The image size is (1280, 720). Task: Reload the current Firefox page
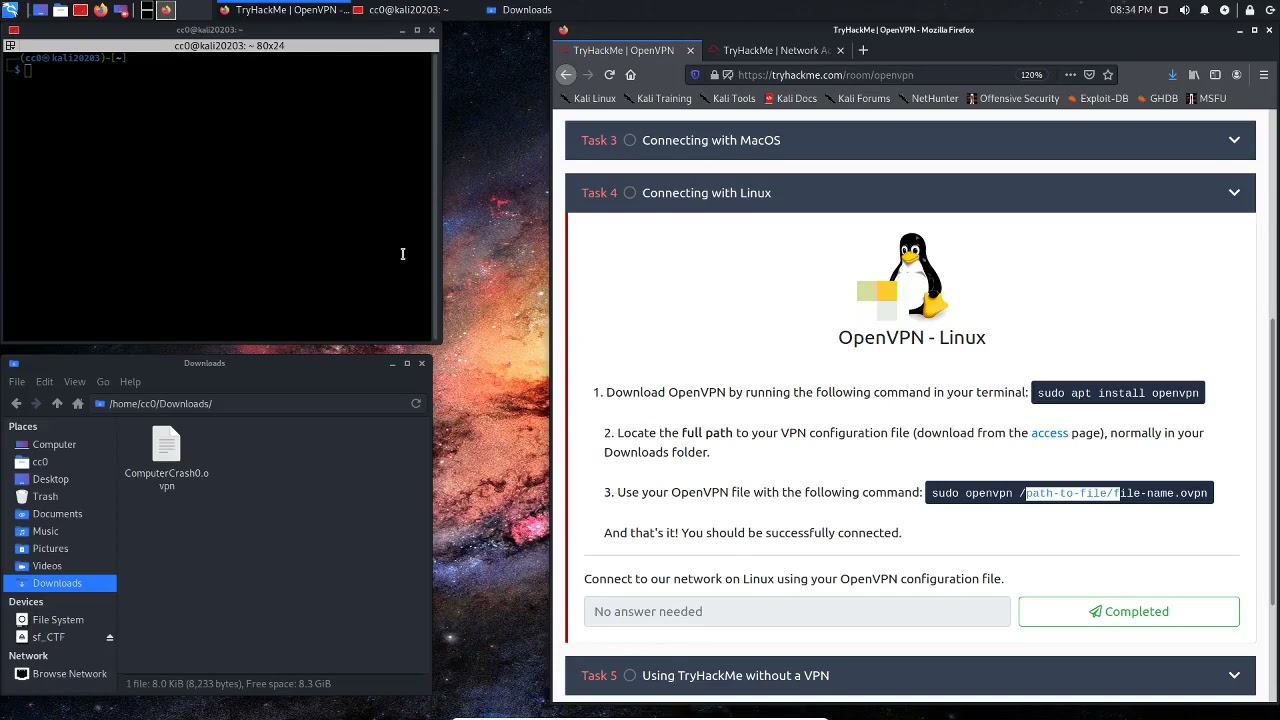(609, 75)
